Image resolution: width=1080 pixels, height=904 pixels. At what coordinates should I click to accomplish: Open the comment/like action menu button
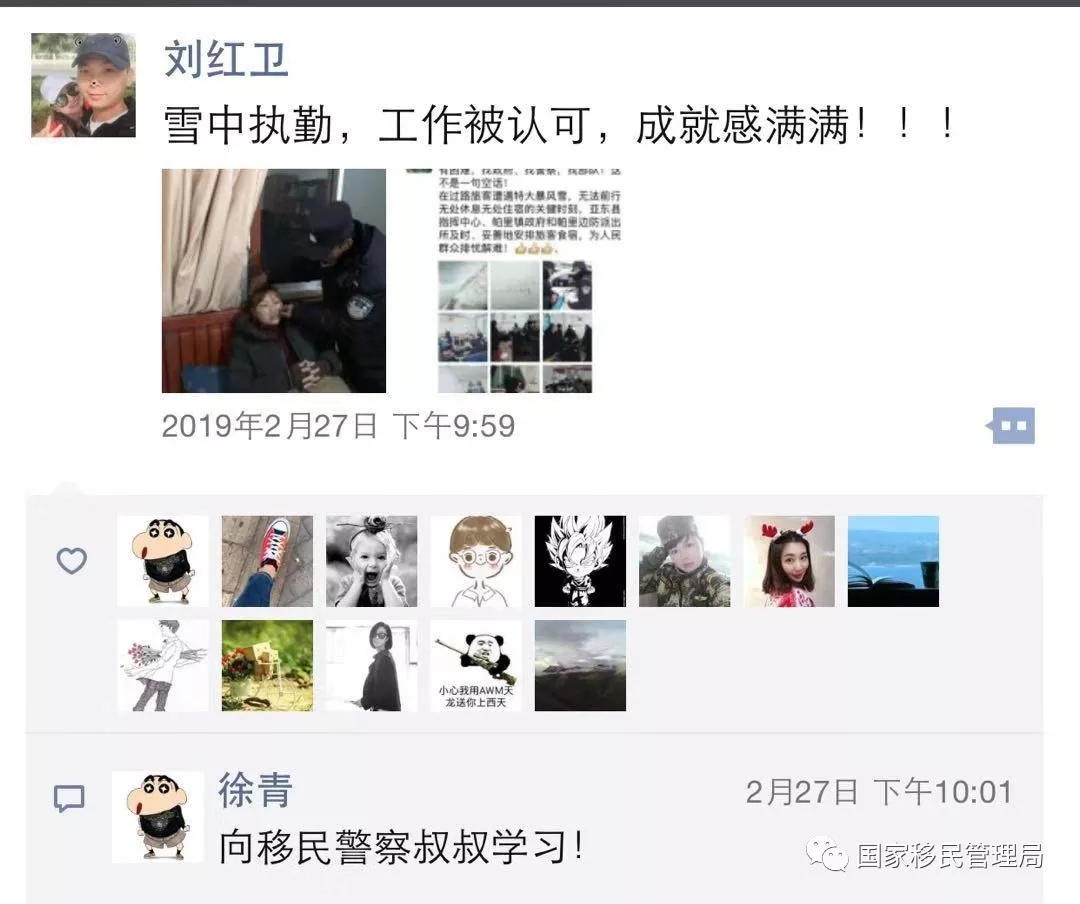[1011, 426]
